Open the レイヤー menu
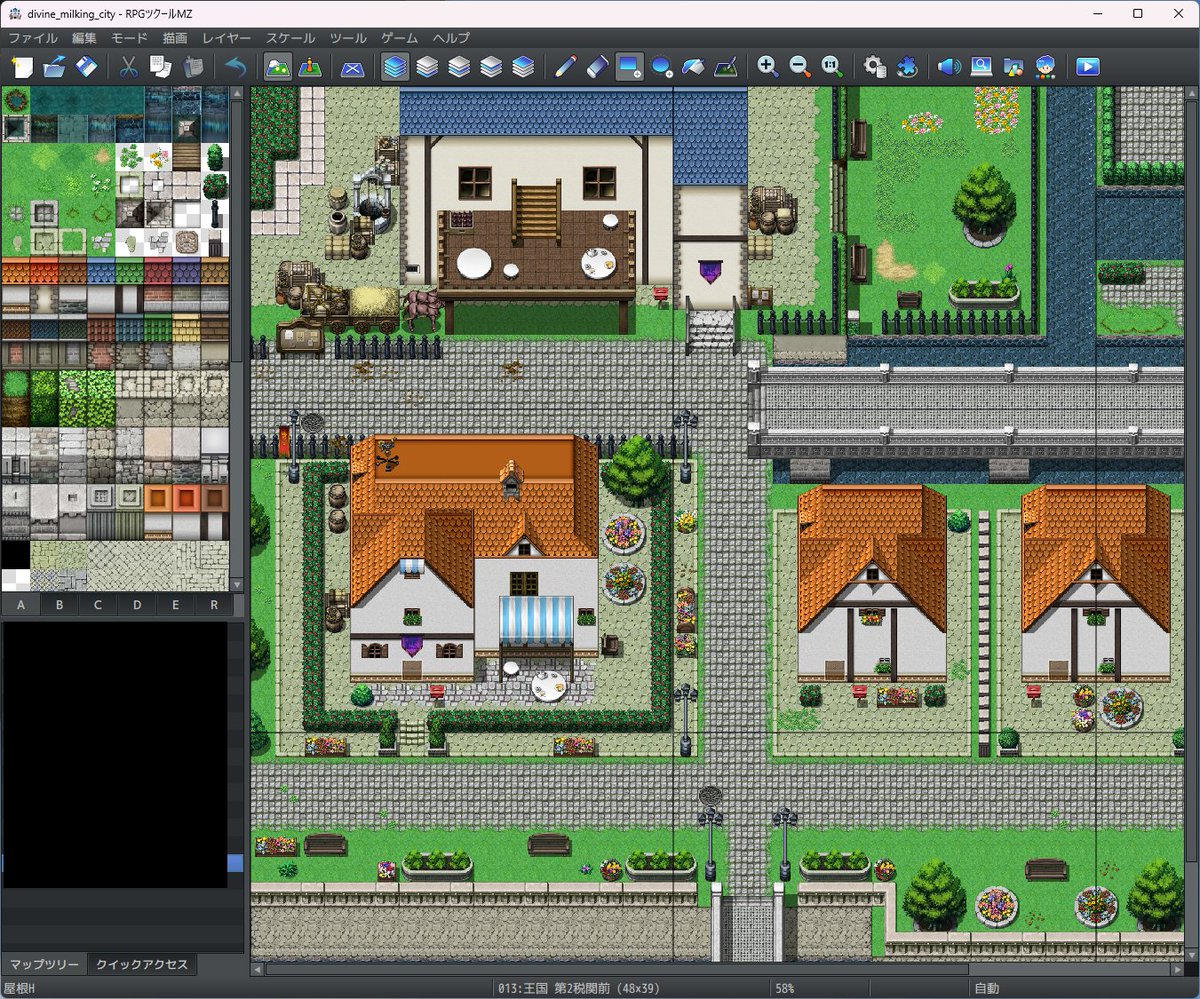 tap(227, 38)
